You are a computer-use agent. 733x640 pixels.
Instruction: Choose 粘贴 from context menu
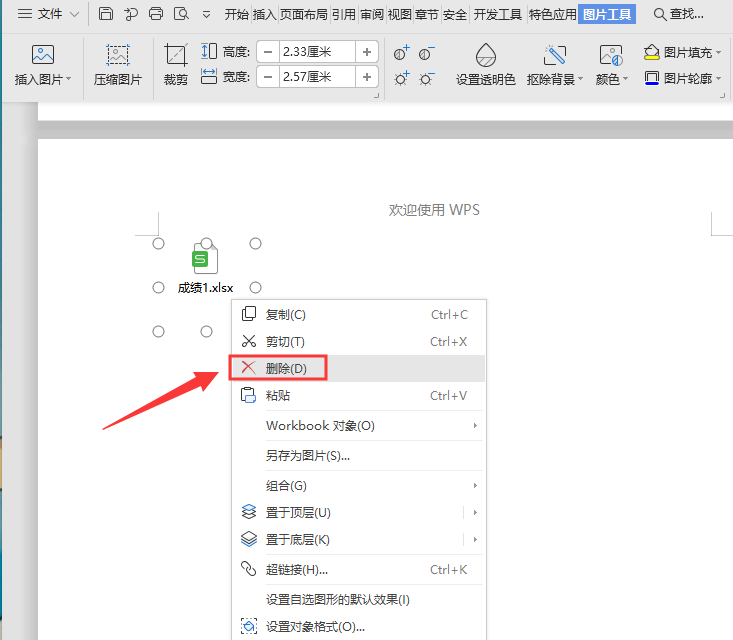pos(358,396)
